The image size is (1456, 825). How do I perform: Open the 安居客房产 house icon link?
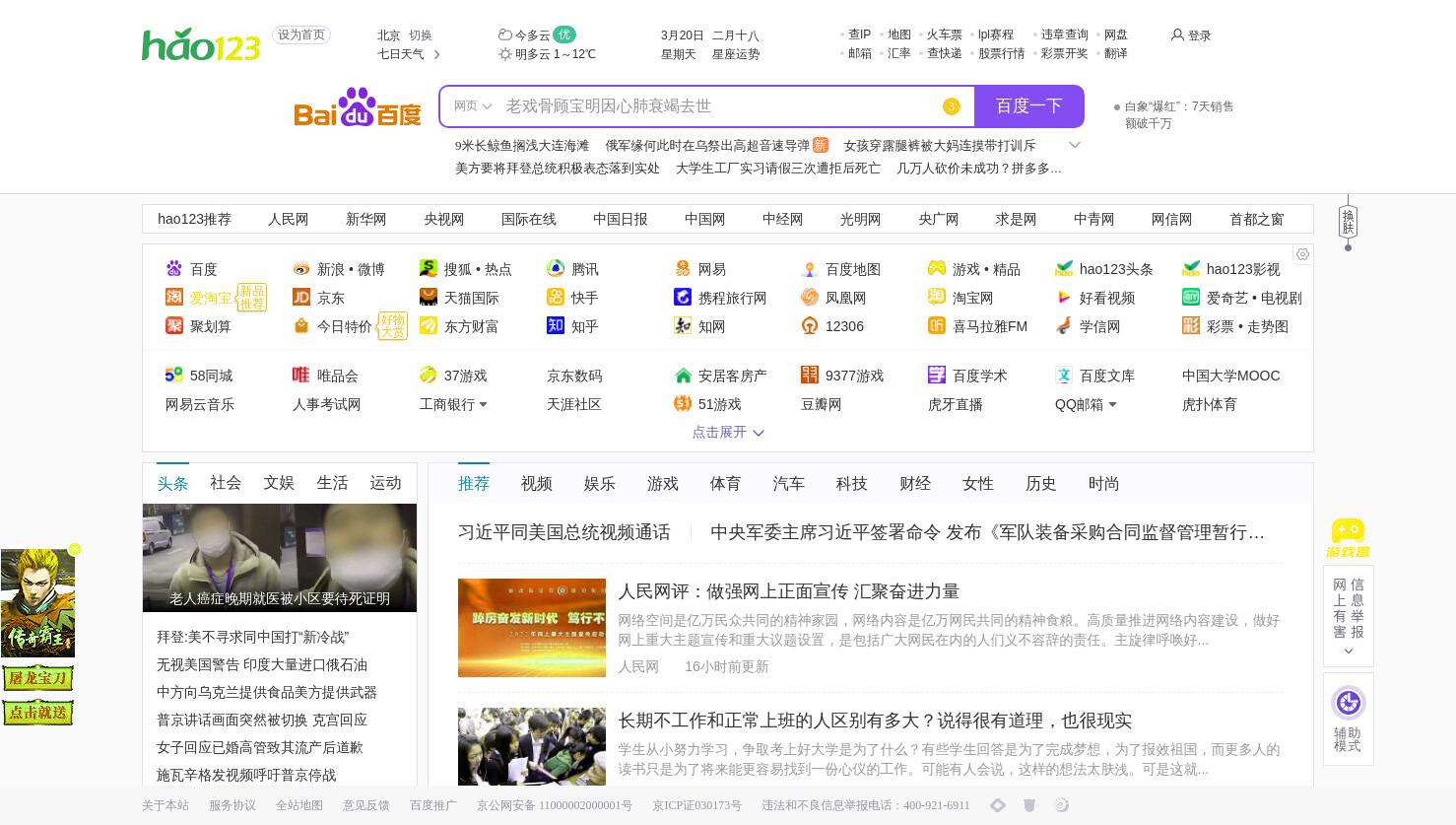point(683,375)
